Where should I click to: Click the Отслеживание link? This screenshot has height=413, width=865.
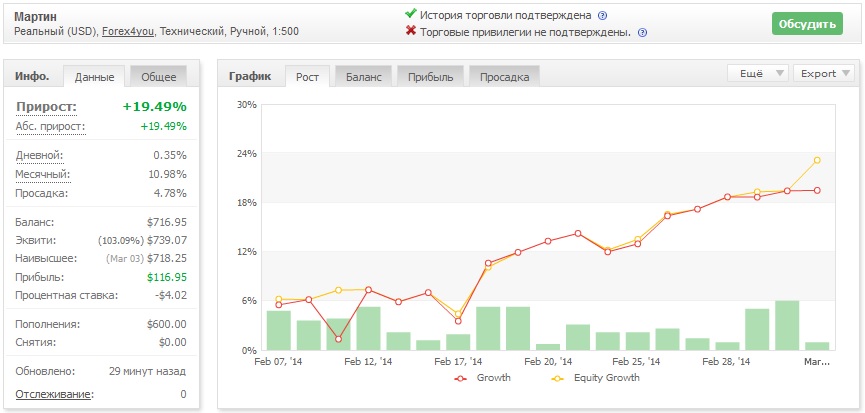pos(54,394)
